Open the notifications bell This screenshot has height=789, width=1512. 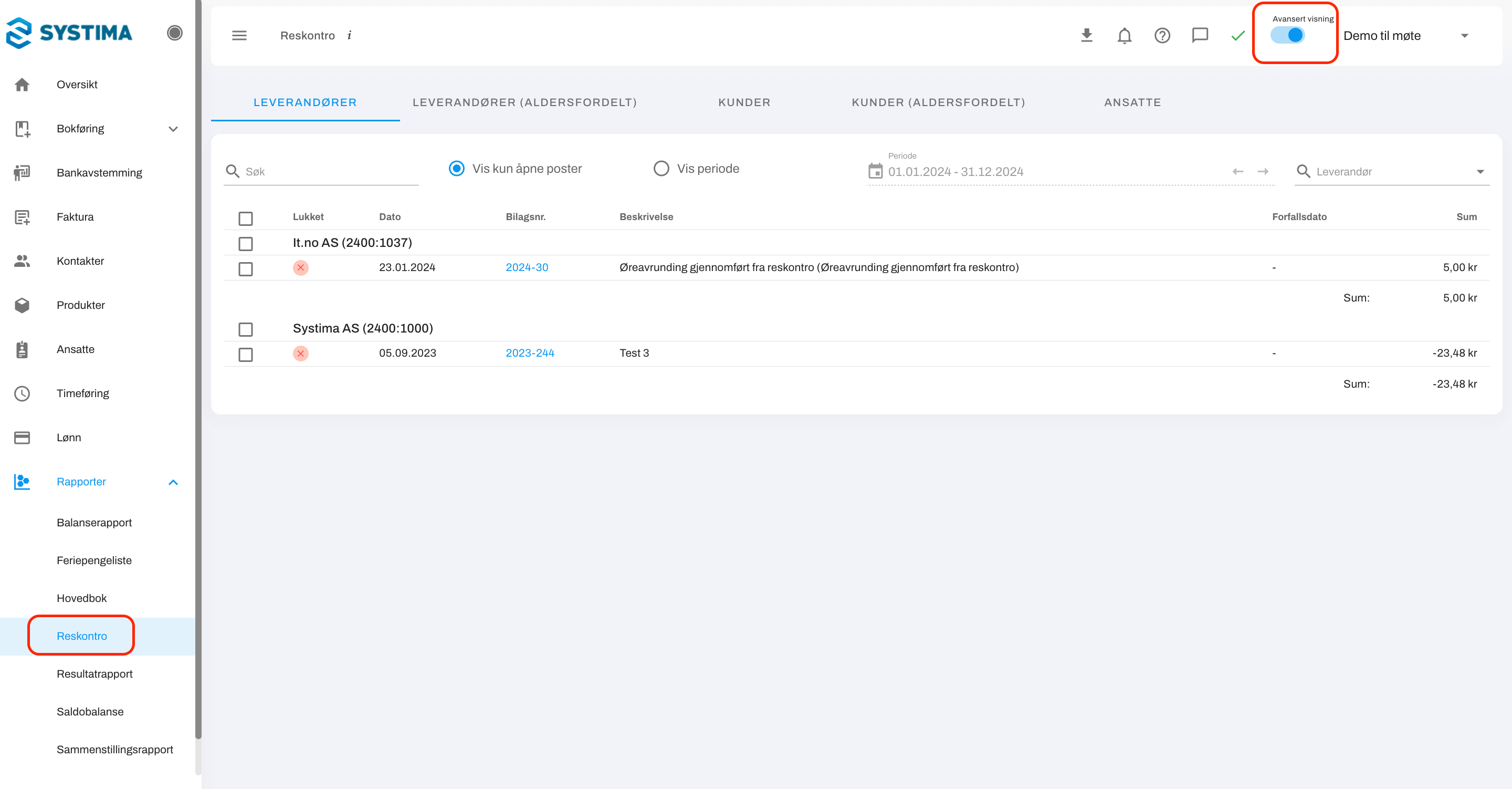(x=1124, y=35)
